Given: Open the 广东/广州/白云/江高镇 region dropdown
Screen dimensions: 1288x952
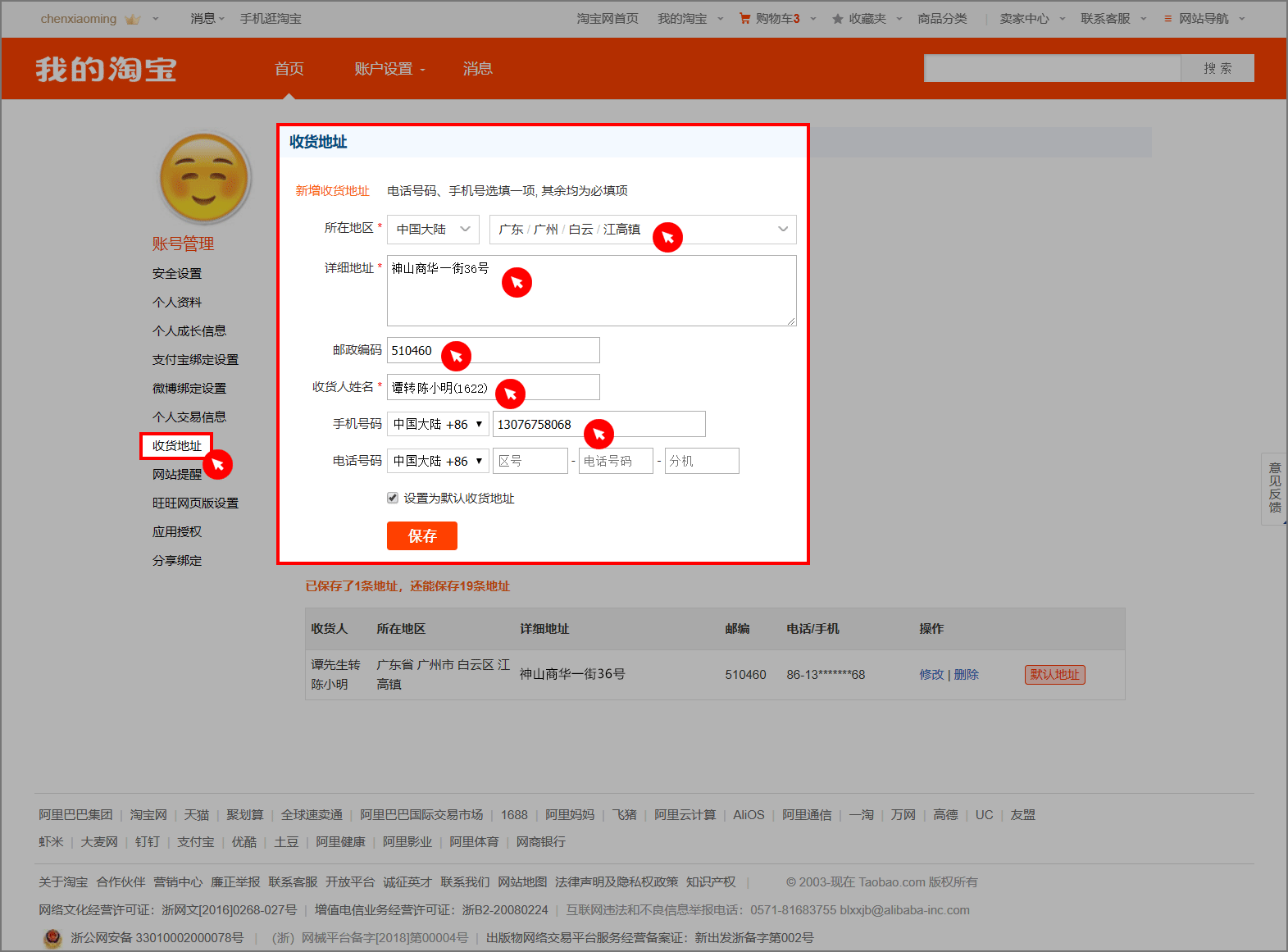Looking at the screenshot, I should pos(643,230).
